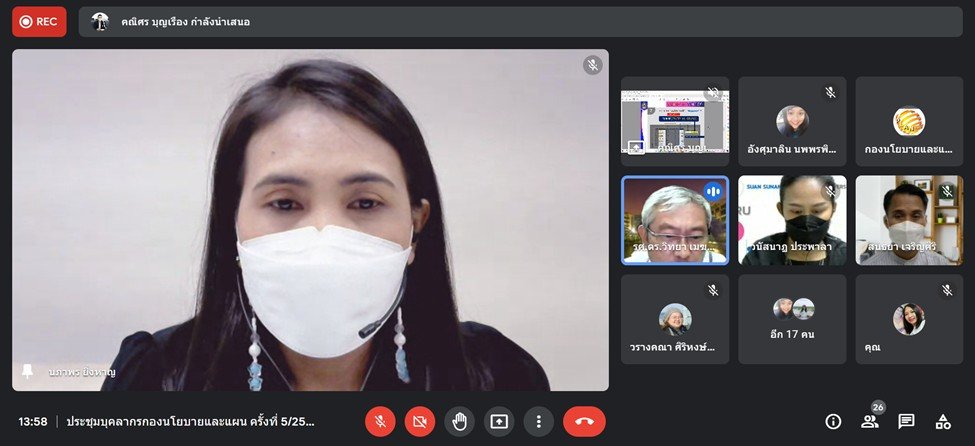Click the red REC recording indicator
Image resolution: width=975 pixels, height=446 pixels.
(39, 21)
